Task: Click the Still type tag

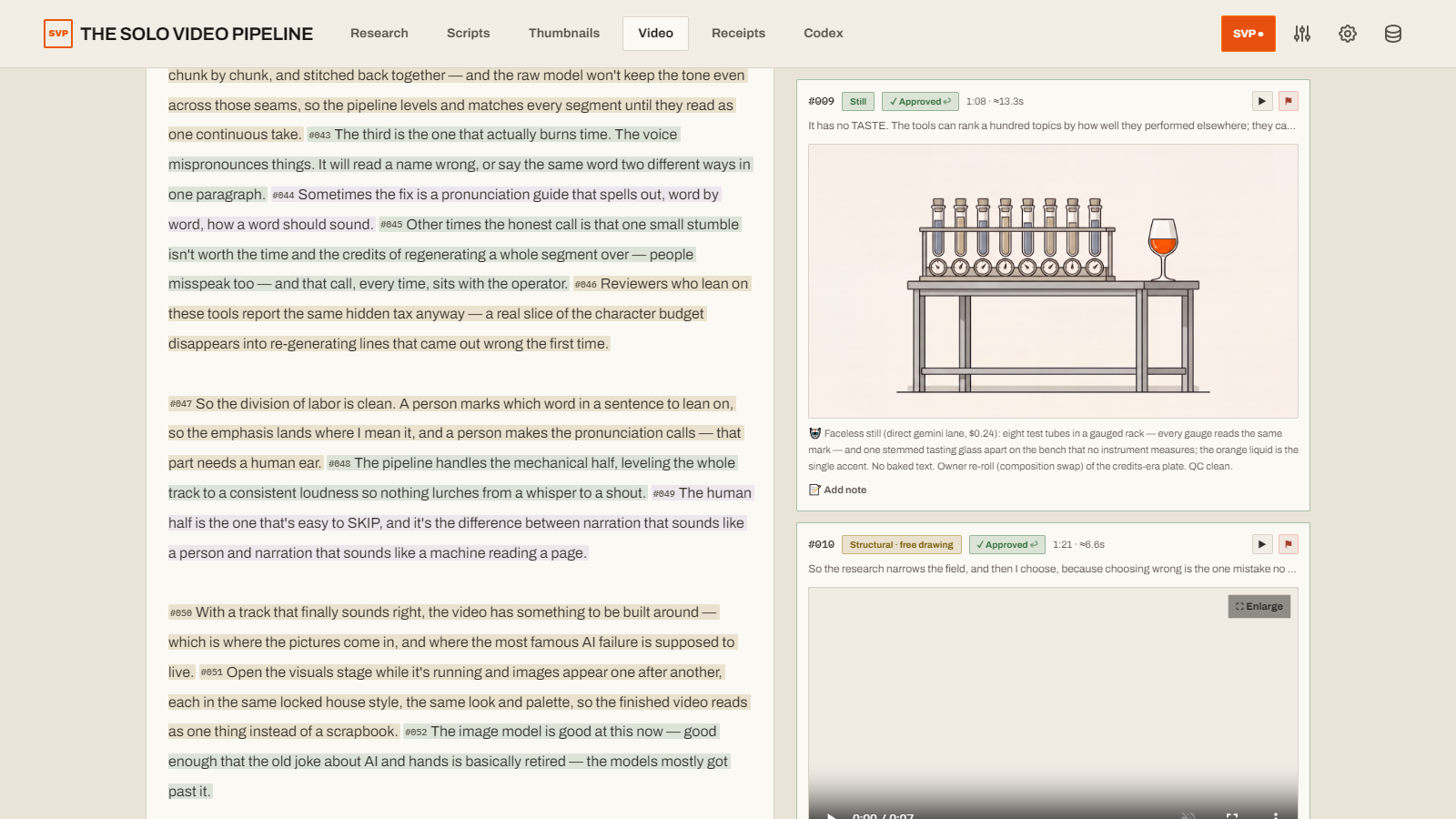Action: point(858,101)
